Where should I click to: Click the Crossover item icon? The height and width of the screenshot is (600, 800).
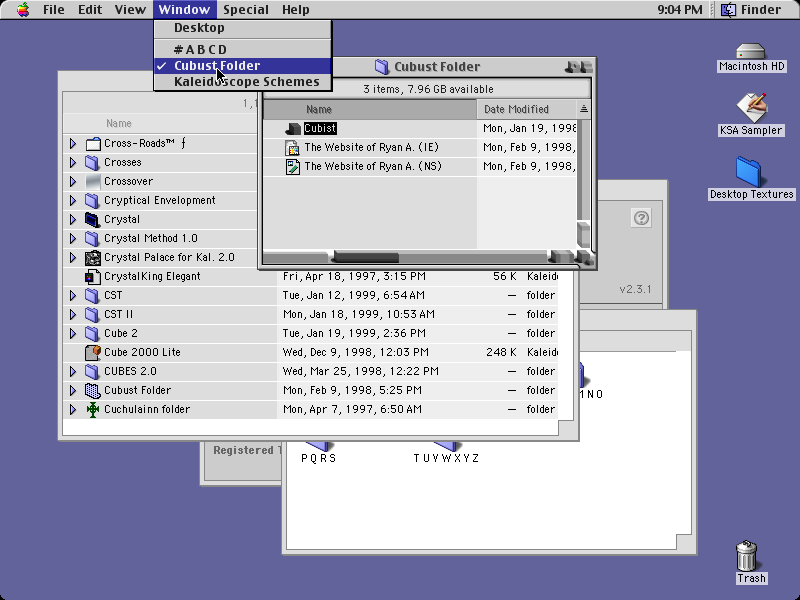(92, 181)
